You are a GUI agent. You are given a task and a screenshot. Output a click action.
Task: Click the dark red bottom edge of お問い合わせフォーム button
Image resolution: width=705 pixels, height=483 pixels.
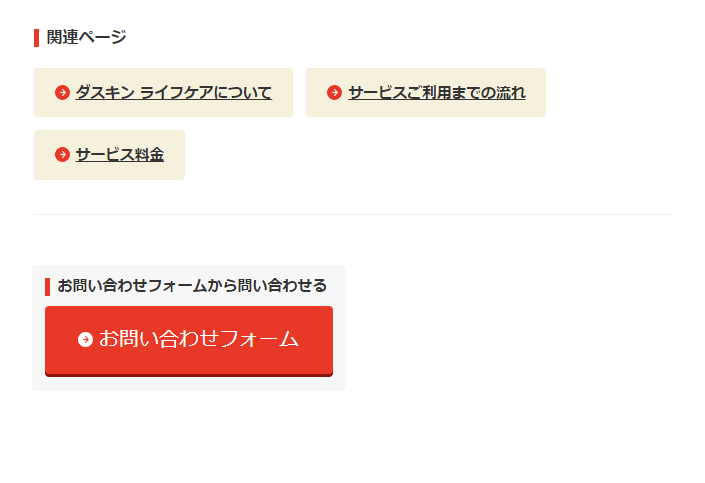pyautogui.click(x=188, y=374)
